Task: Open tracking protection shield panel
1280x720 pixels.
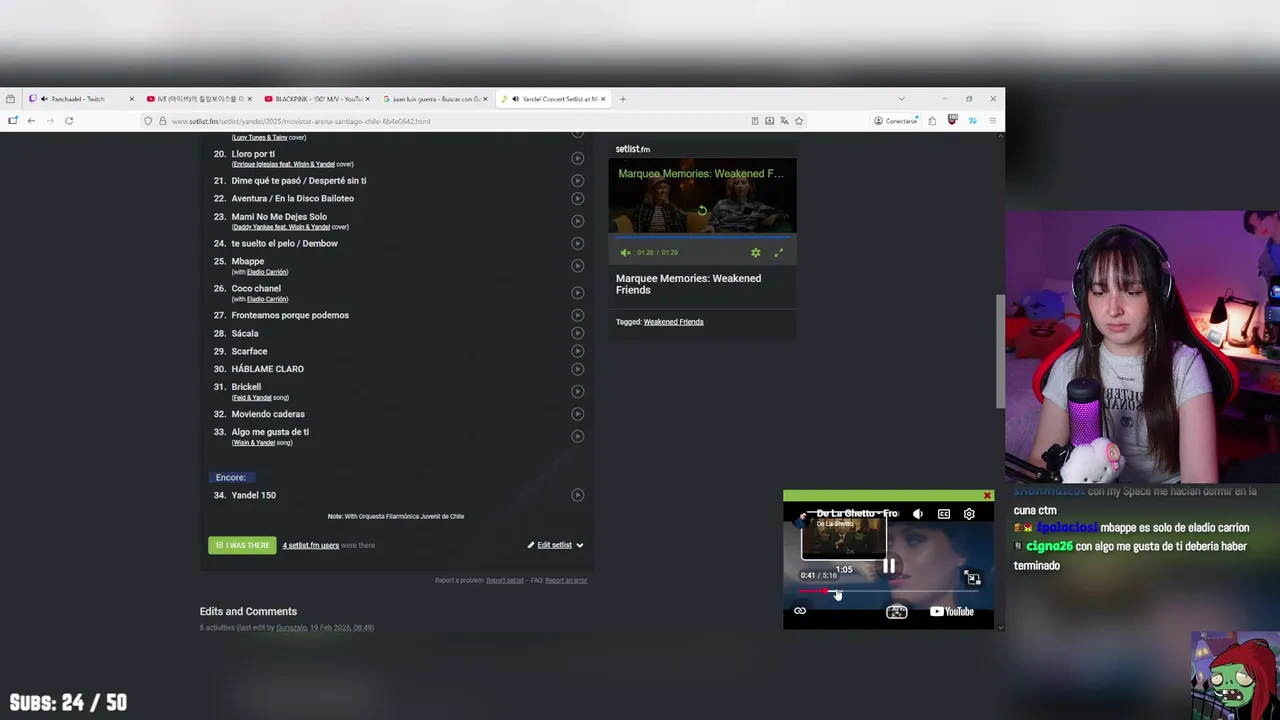Action: point(148,121)
